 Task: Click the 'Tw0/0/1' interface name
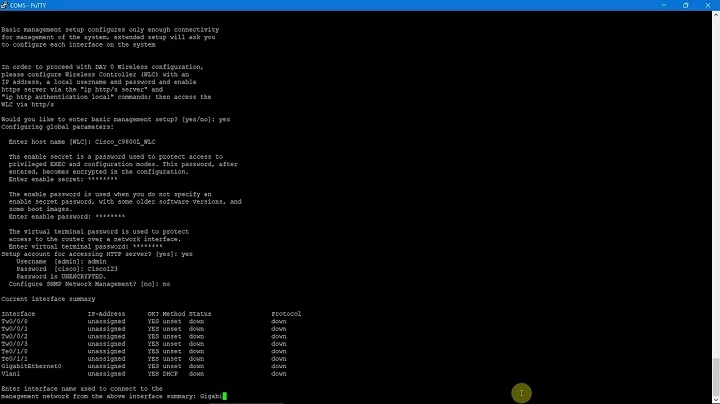click(14, 329)
